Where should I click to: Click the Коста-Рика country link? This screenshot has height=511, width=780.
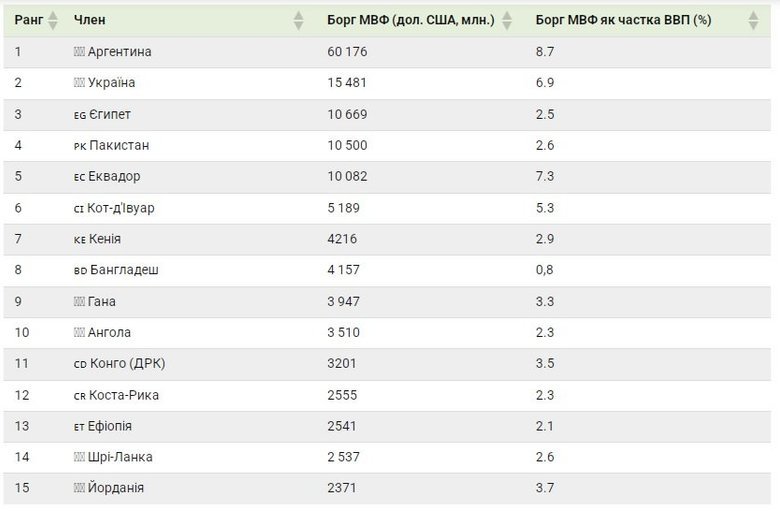pos(124,395)
